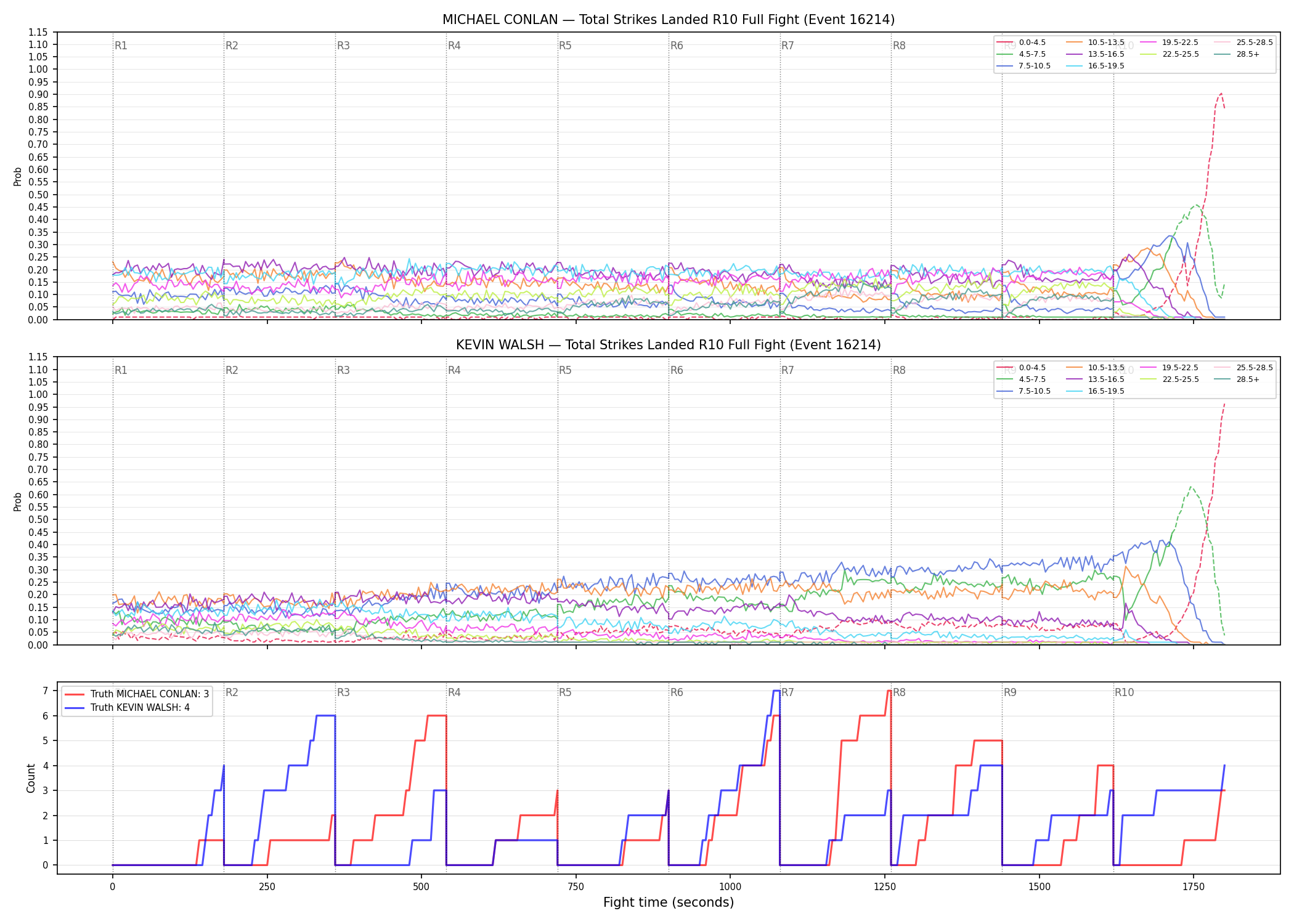Click the '1250' x-axis tick label
This screenshot has height=924, width=1294.
[x=885, y=887]
